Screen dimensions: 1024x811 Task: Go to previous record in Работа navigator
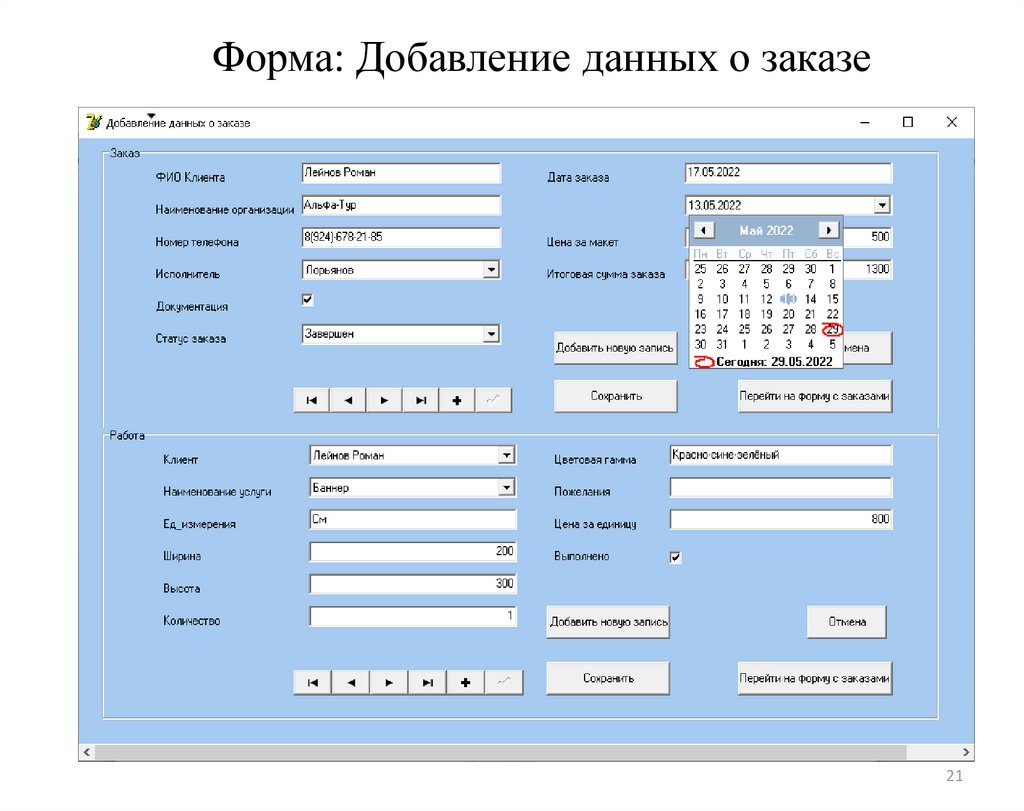click(351, 682)
